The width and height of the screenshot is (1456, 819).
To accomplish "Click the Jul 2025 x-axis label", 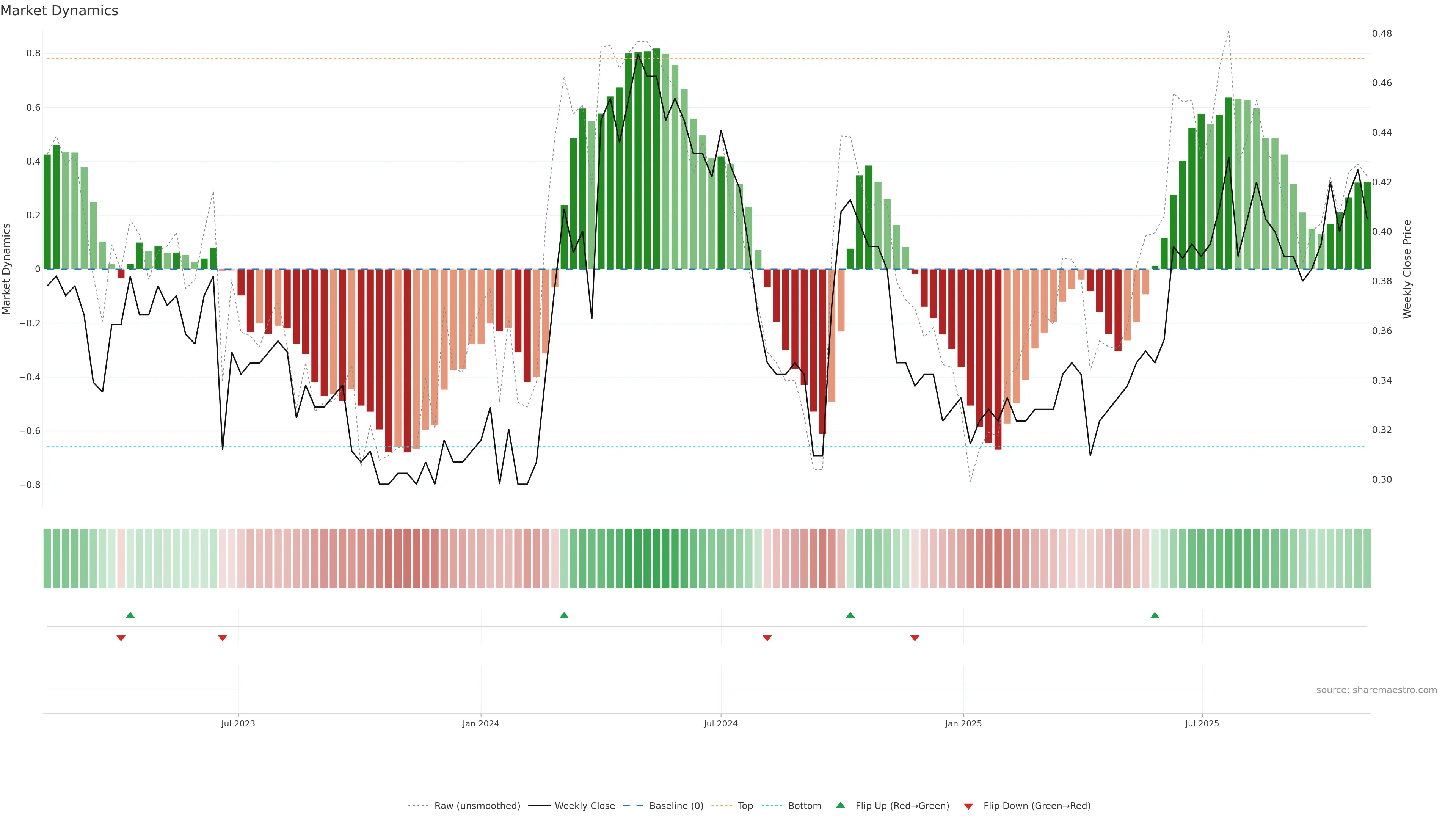I will (x=1202, y=723).
